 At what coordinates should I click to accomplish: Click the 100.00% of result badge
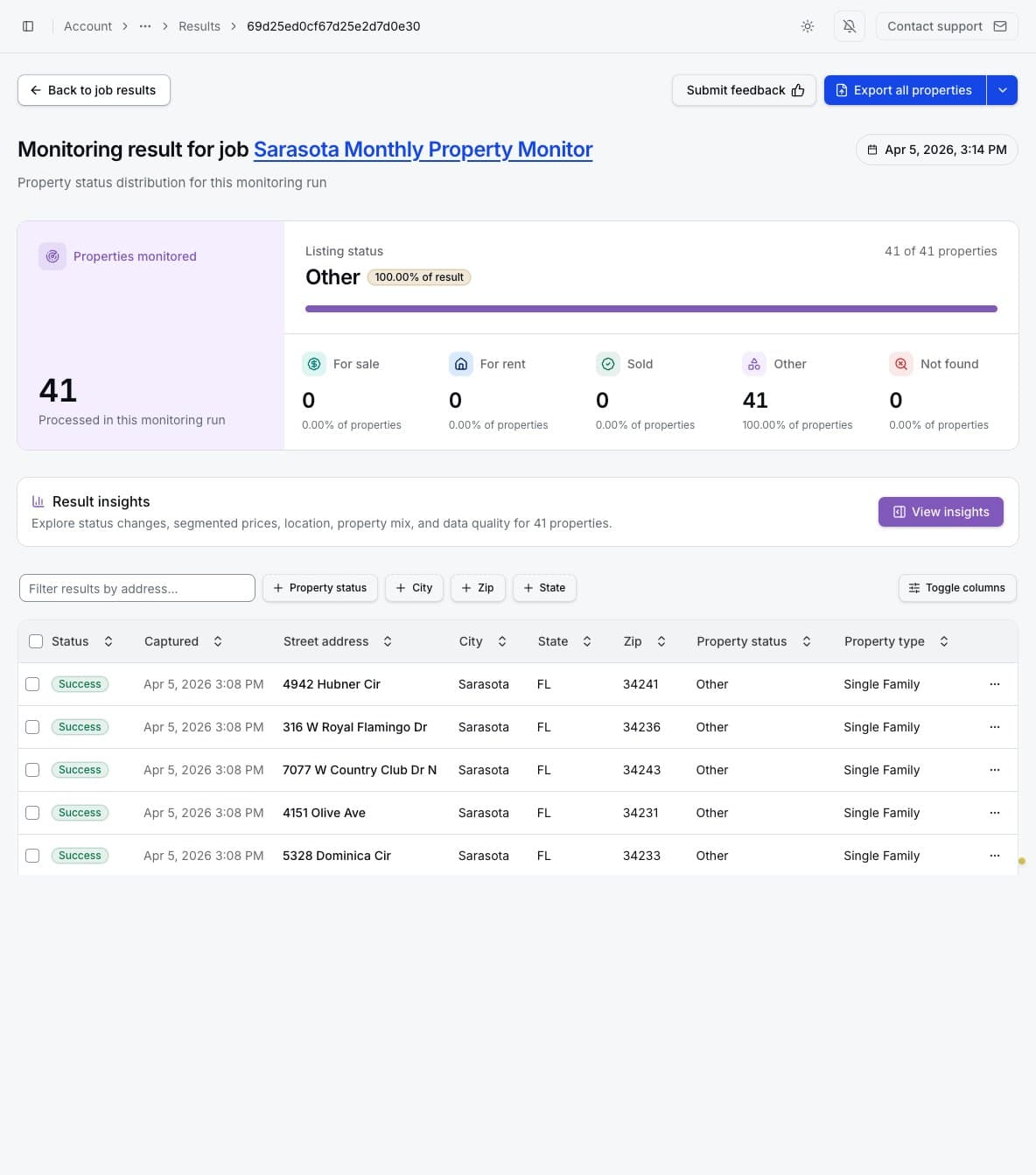tap(419, 277)
